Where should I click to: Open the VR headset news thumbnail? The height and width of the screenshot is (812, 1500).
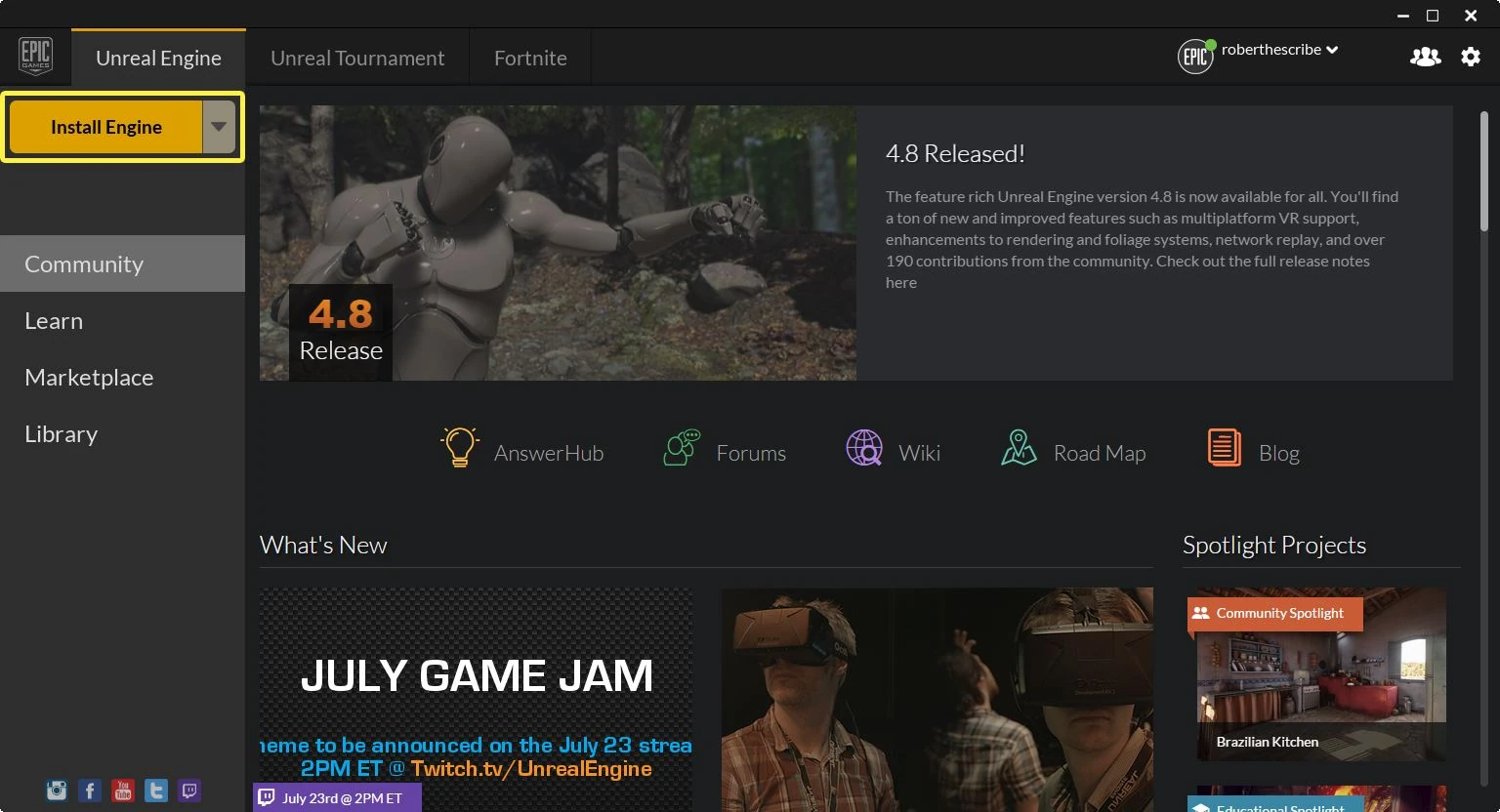click(937, 700)
